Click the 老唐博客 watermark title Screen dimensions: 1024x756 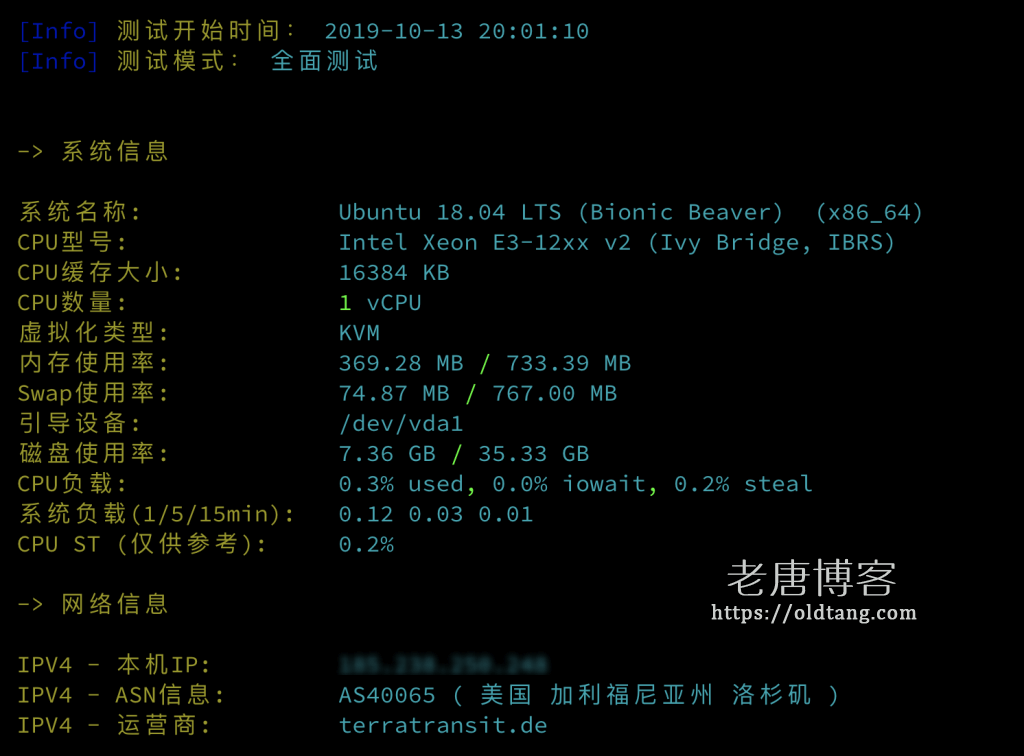[812, 578]
